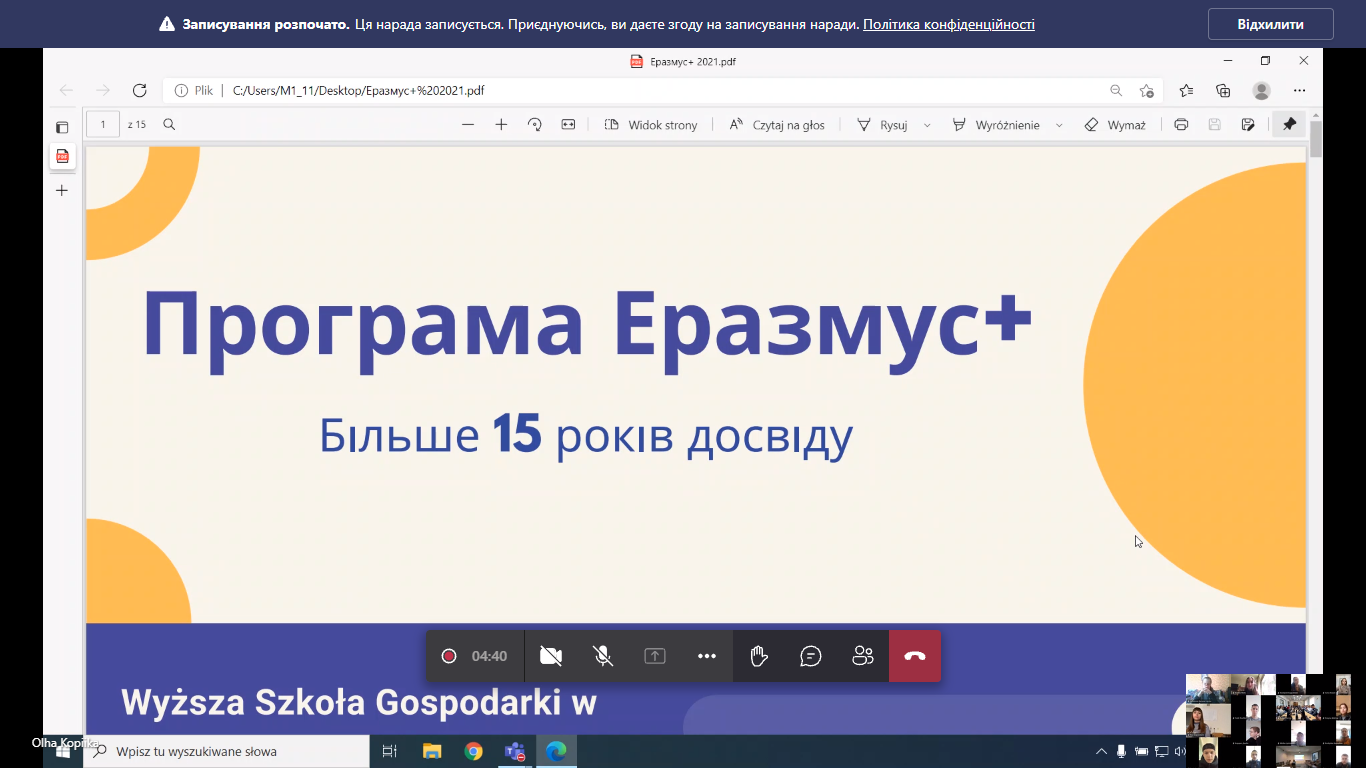Reload the PDF with the refresh icon
This screenshot has width=1366, height=768.
pyautogui.click(x=140, y=90)
